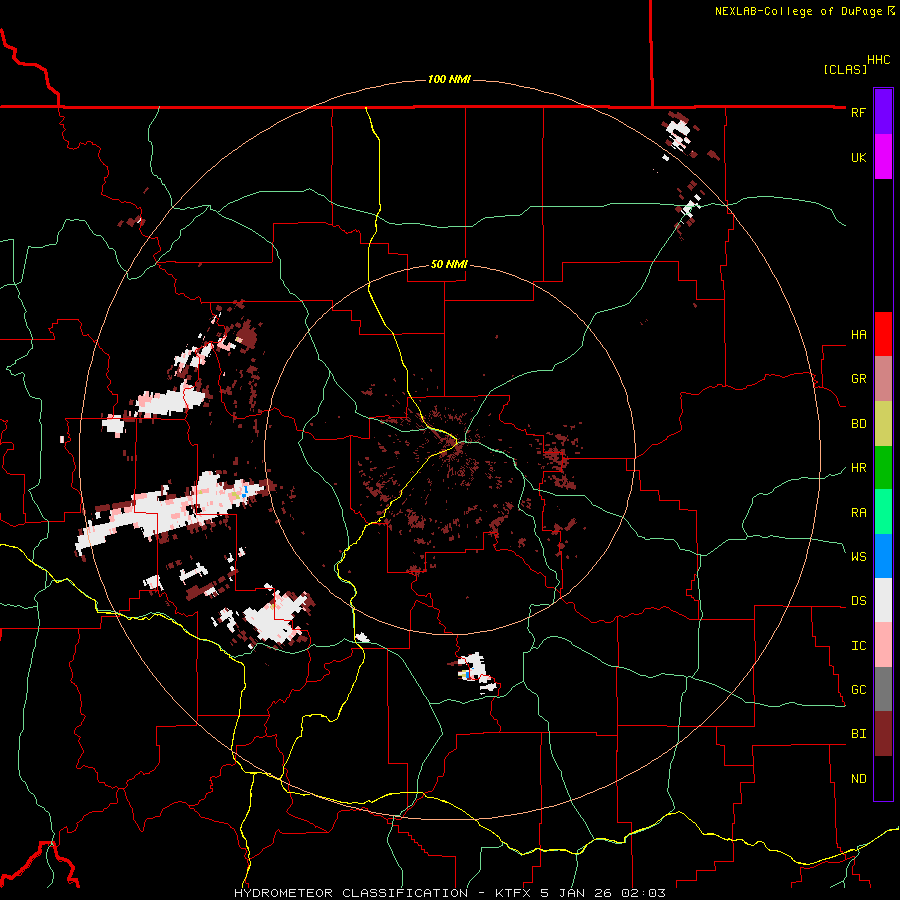This screenshot has height=900, width=900.
Task: Click the HR green legend swatch
Action: point(883,468)
